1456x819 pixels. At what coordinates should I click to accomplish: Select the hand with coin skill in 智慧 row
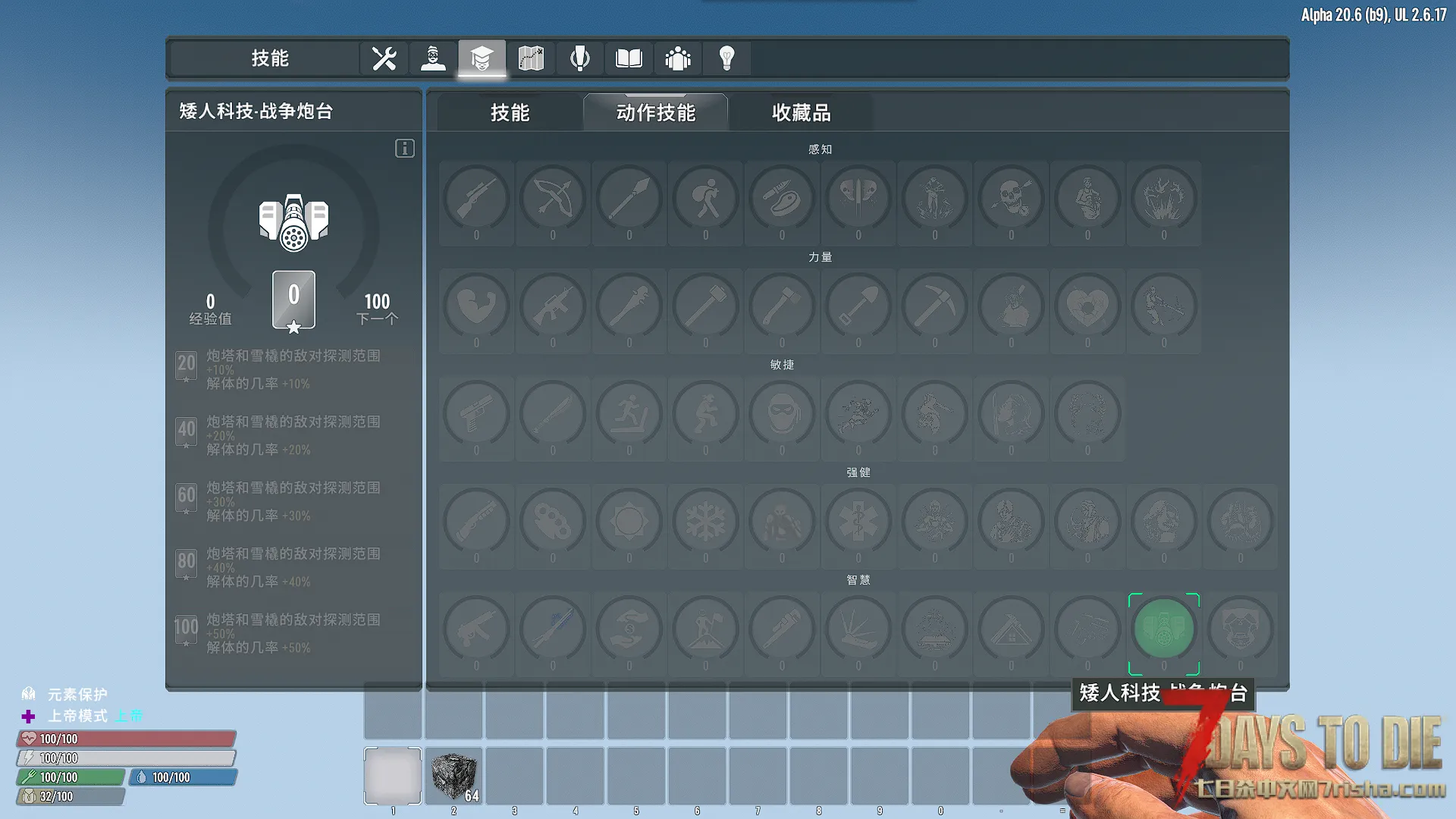click(x=629, y=632)
